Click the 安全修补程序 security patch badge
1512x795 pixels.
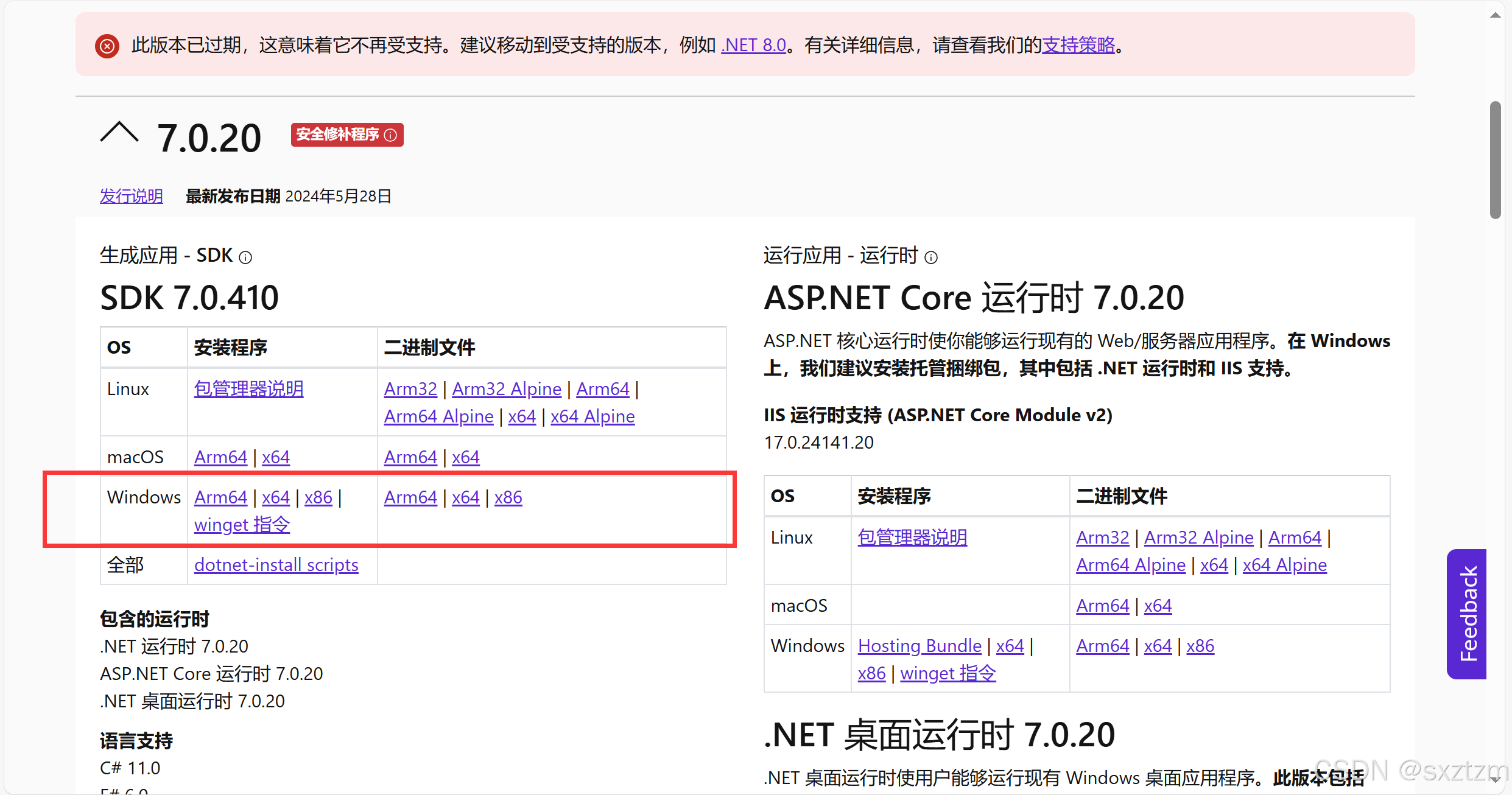[347, 135]
